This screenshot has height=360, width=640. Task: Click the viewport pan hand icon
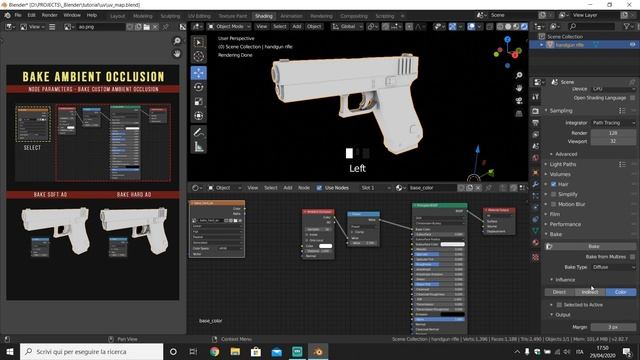pos(519,88)
